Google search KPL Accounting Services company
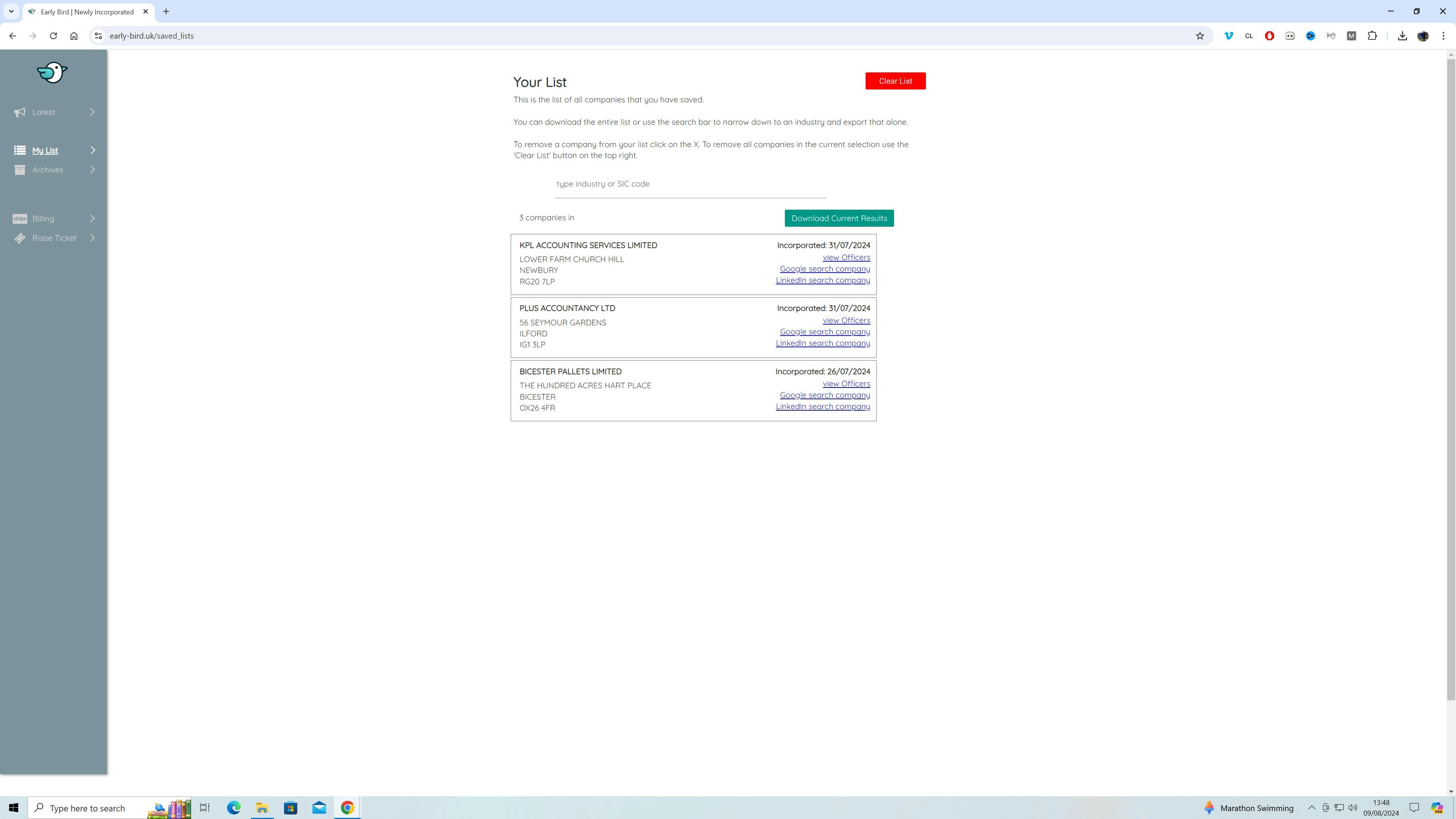The image size is (1456, 819). pos(825,268)
